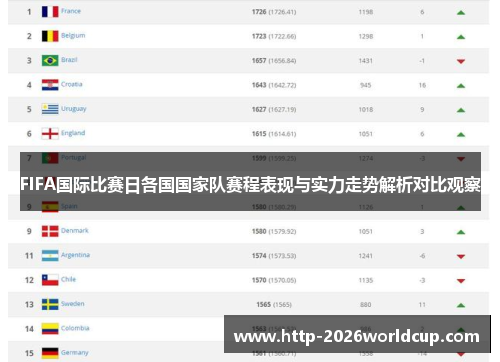Click previous points 1135 in Chile row

click(366, 280)
